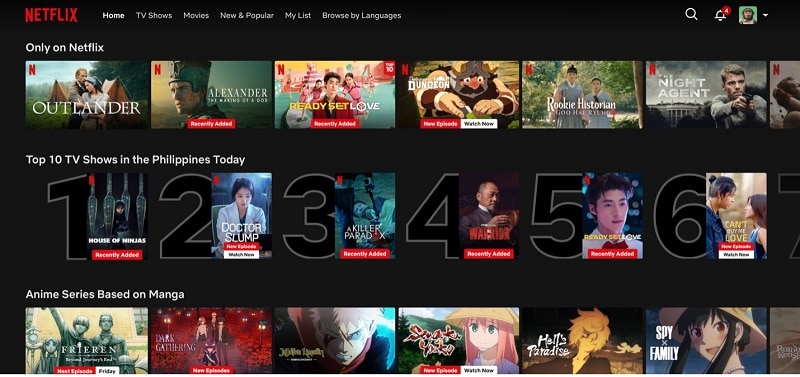The image size is (800, 377).
Task: Open the Jujutsu Kaisen anime card
Action: point(335,340)
